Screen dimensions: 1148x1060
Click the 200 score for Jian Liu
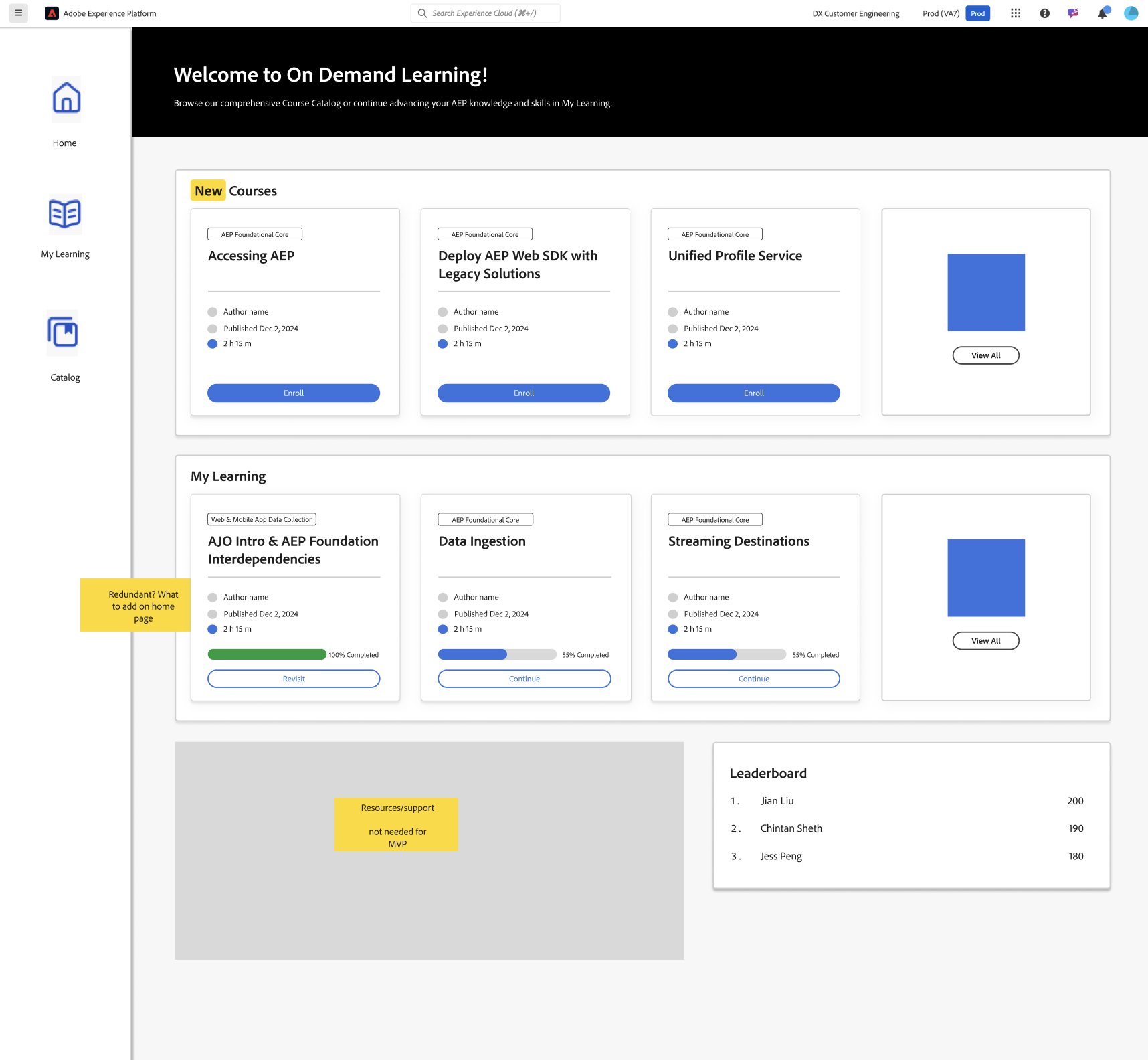(x=1075, y=801)
